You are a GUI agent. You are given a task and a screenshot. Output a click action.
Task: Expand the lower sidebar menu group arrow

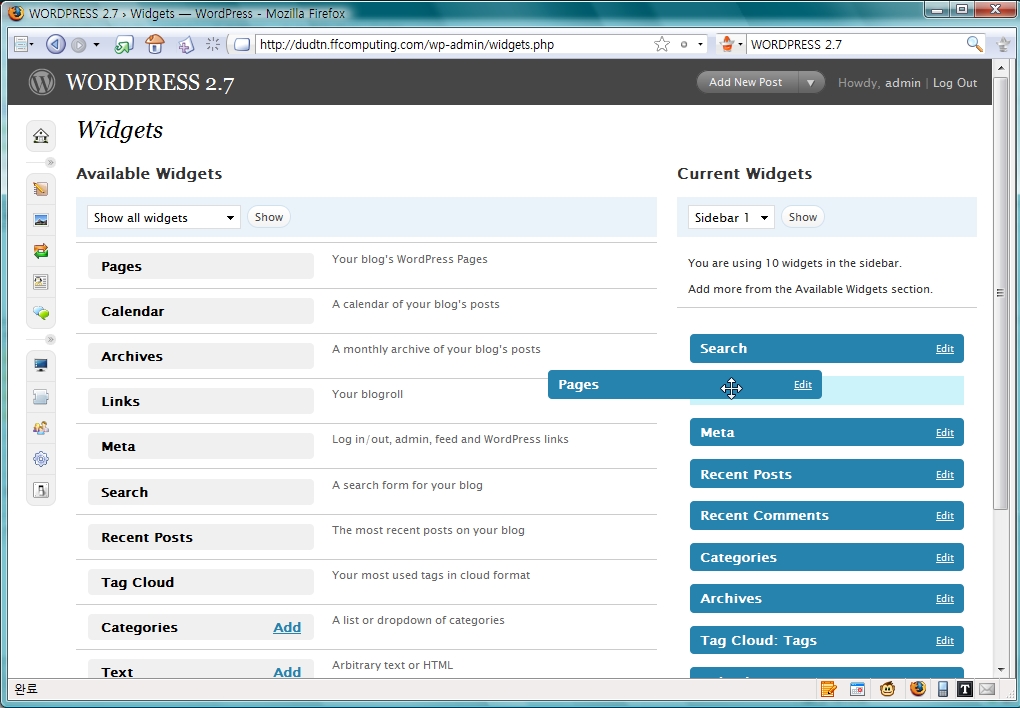tap(50, 339)
